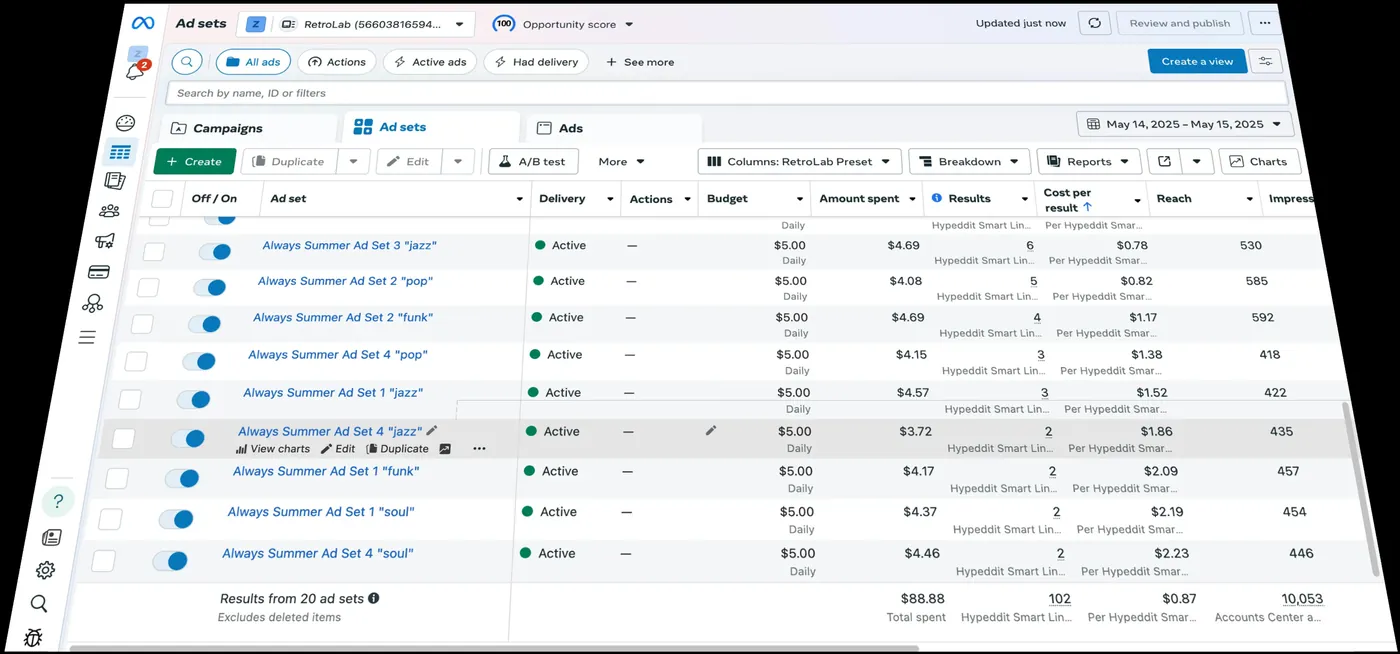Click the Charts button

coord(1259,161)
